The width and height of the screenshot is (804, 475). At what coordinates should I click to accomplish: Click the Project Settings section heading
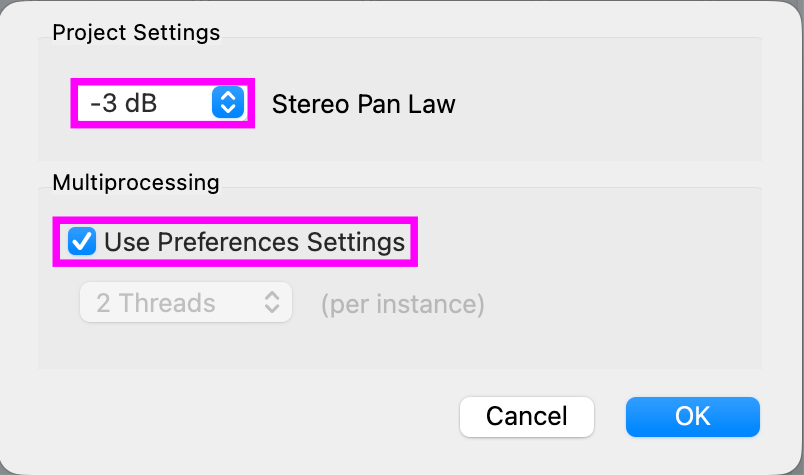coord(136,33)
